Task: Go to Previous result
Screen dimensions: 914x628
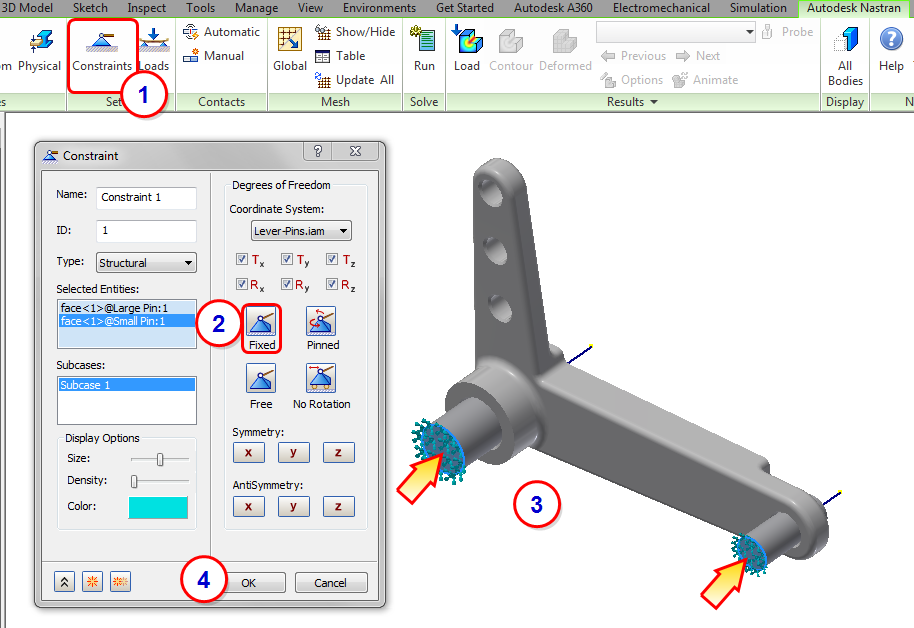Action: (x=633, y=56)
